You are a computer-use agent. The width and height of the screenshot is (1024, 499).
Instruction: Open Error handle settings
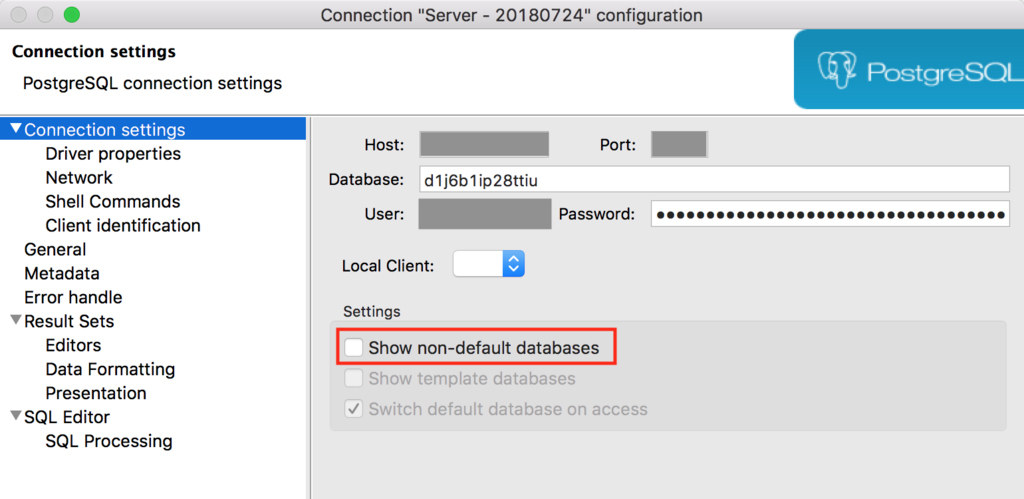73,297
